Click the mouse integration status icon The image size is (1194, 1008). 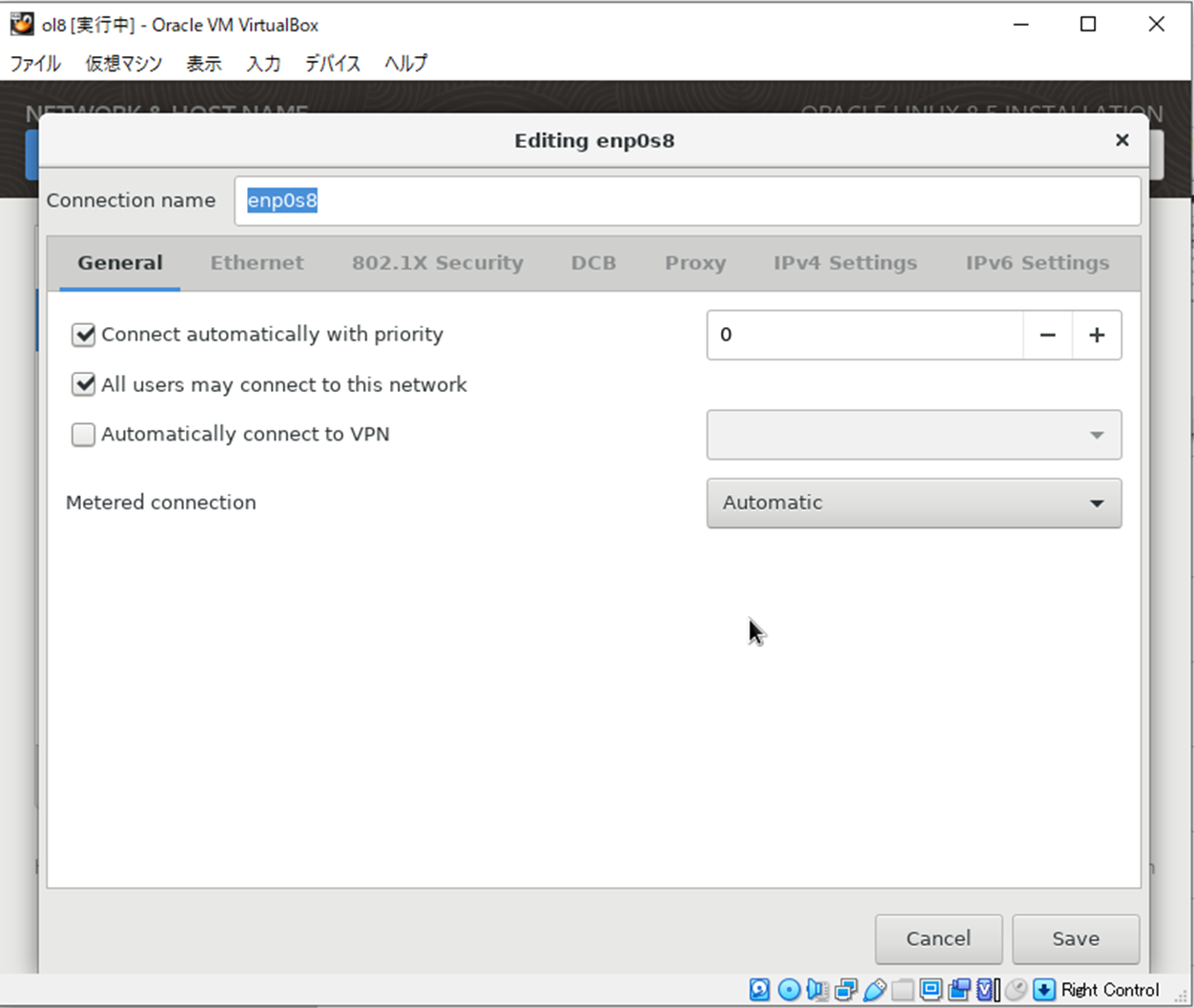[x=1016, y=990]
